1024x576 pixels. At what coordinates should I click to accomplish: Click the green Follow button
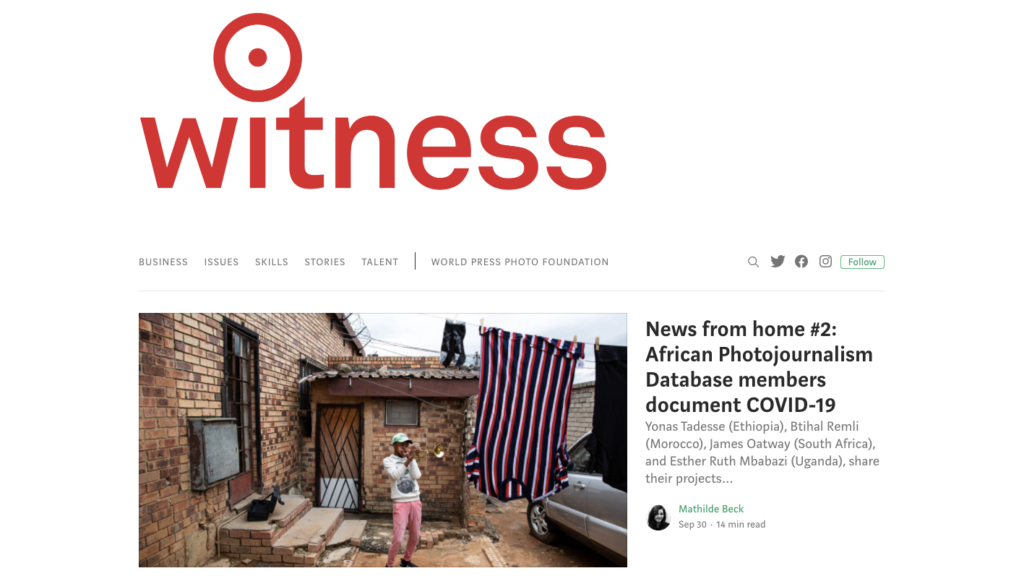[862, 262]
